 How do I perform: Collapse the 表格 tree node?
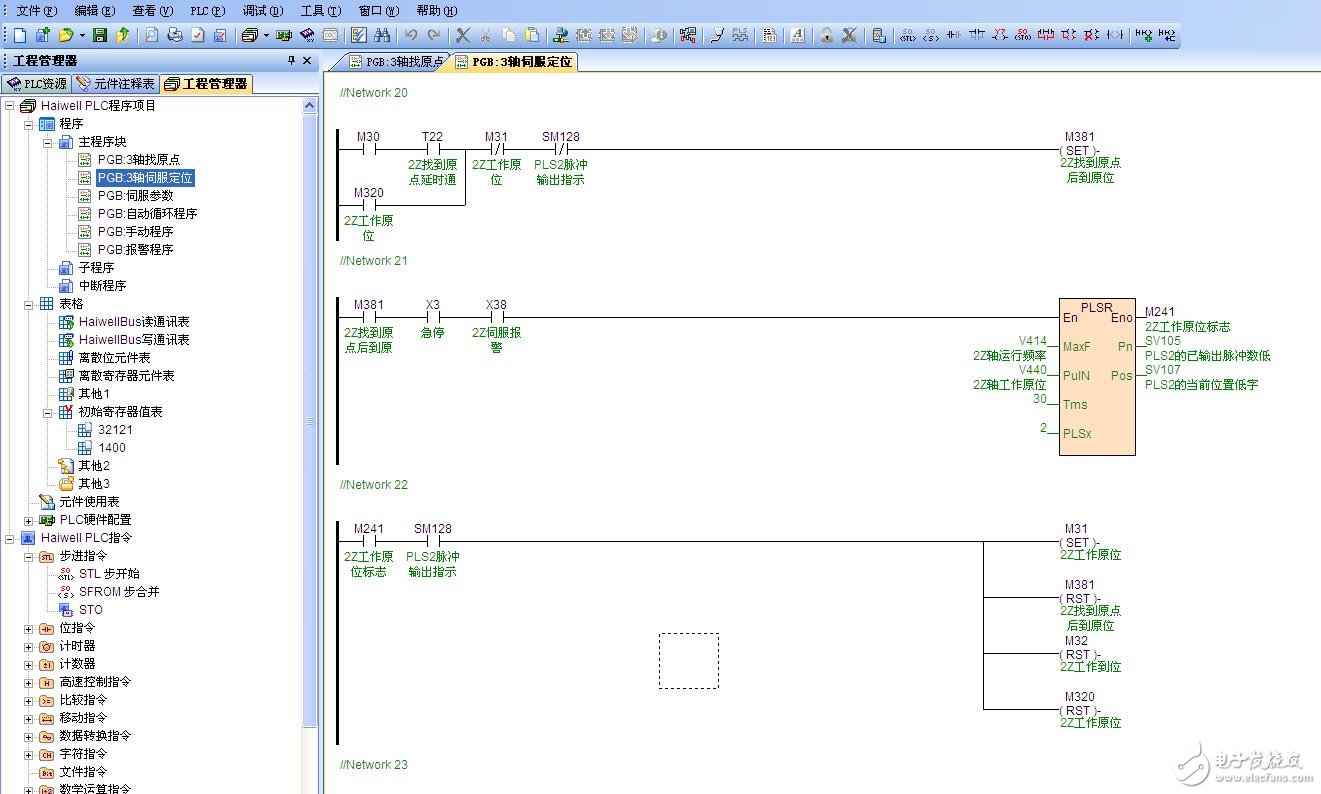pyautogui.click(x=29, y=304)
